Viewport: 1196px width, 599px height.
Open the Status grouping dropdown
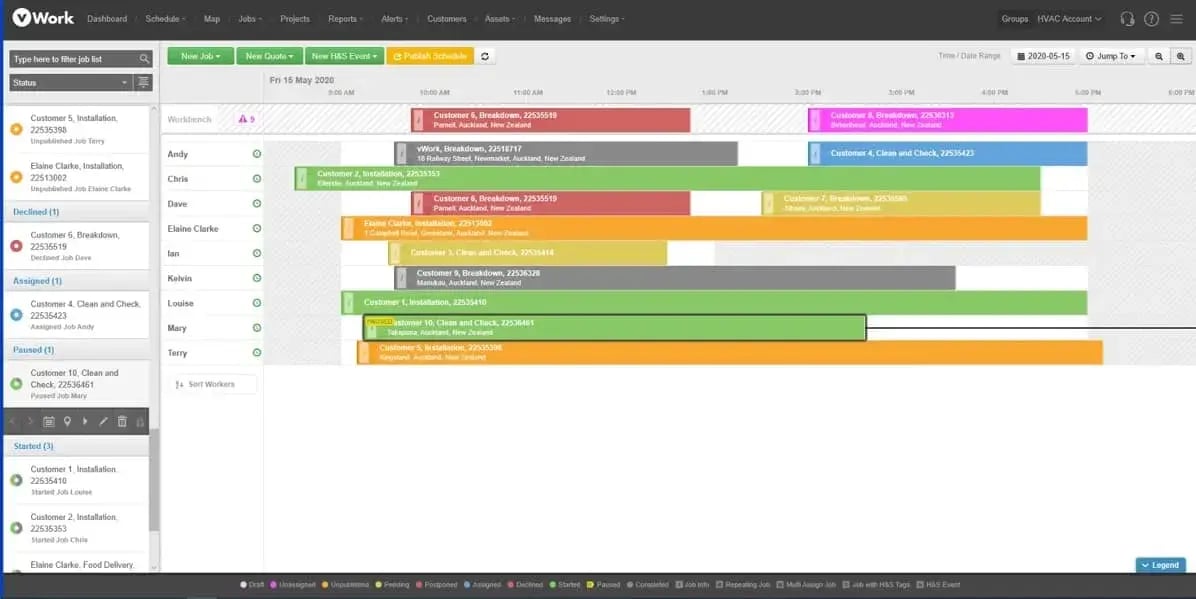tap(71, 82)
